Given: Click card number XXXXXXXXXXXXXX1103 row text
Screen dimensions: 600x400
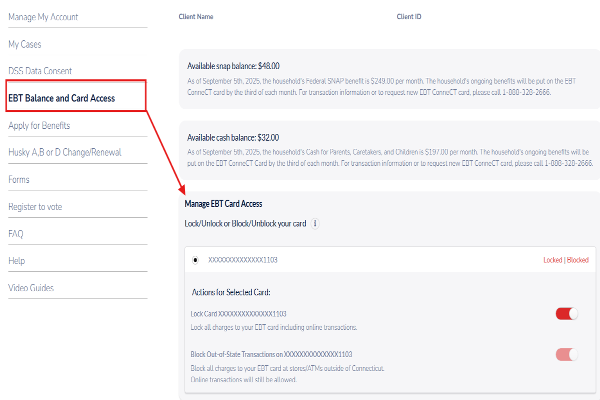Looking at the screenshot, I should [x=243, y=260].
